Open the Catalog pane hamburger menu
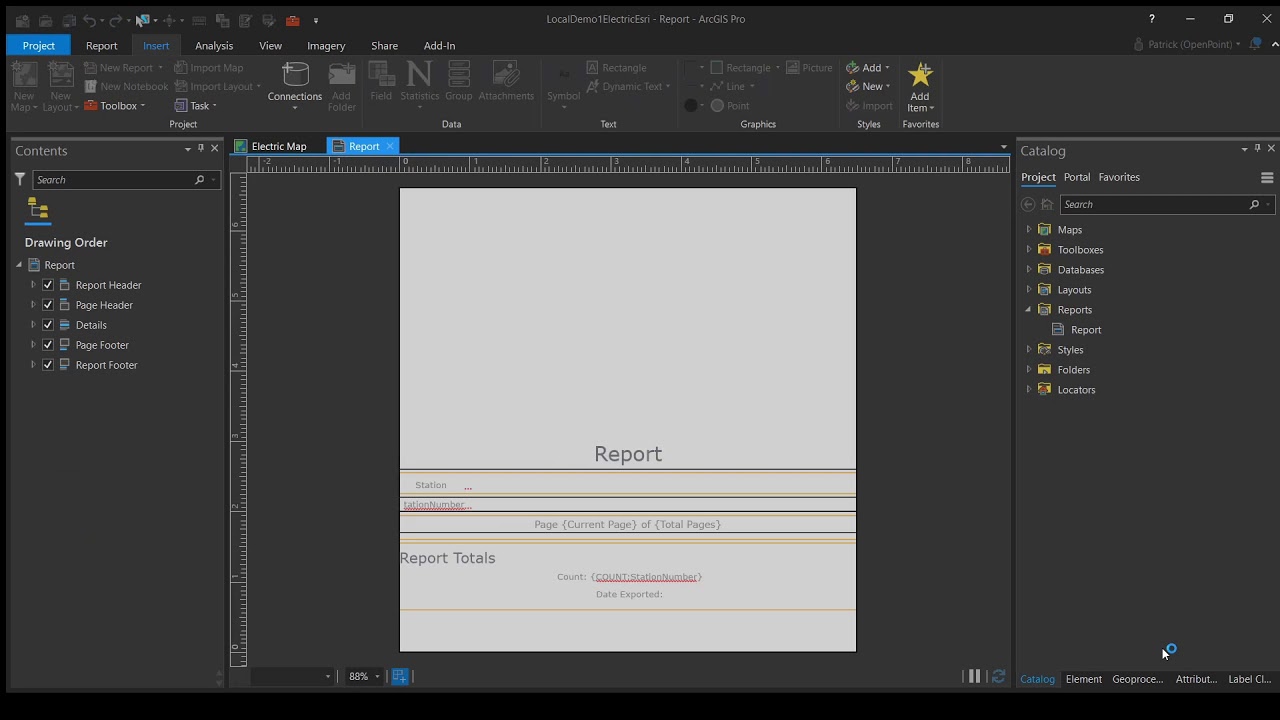Screen dimensions: 1280x720 point(1267,178)
